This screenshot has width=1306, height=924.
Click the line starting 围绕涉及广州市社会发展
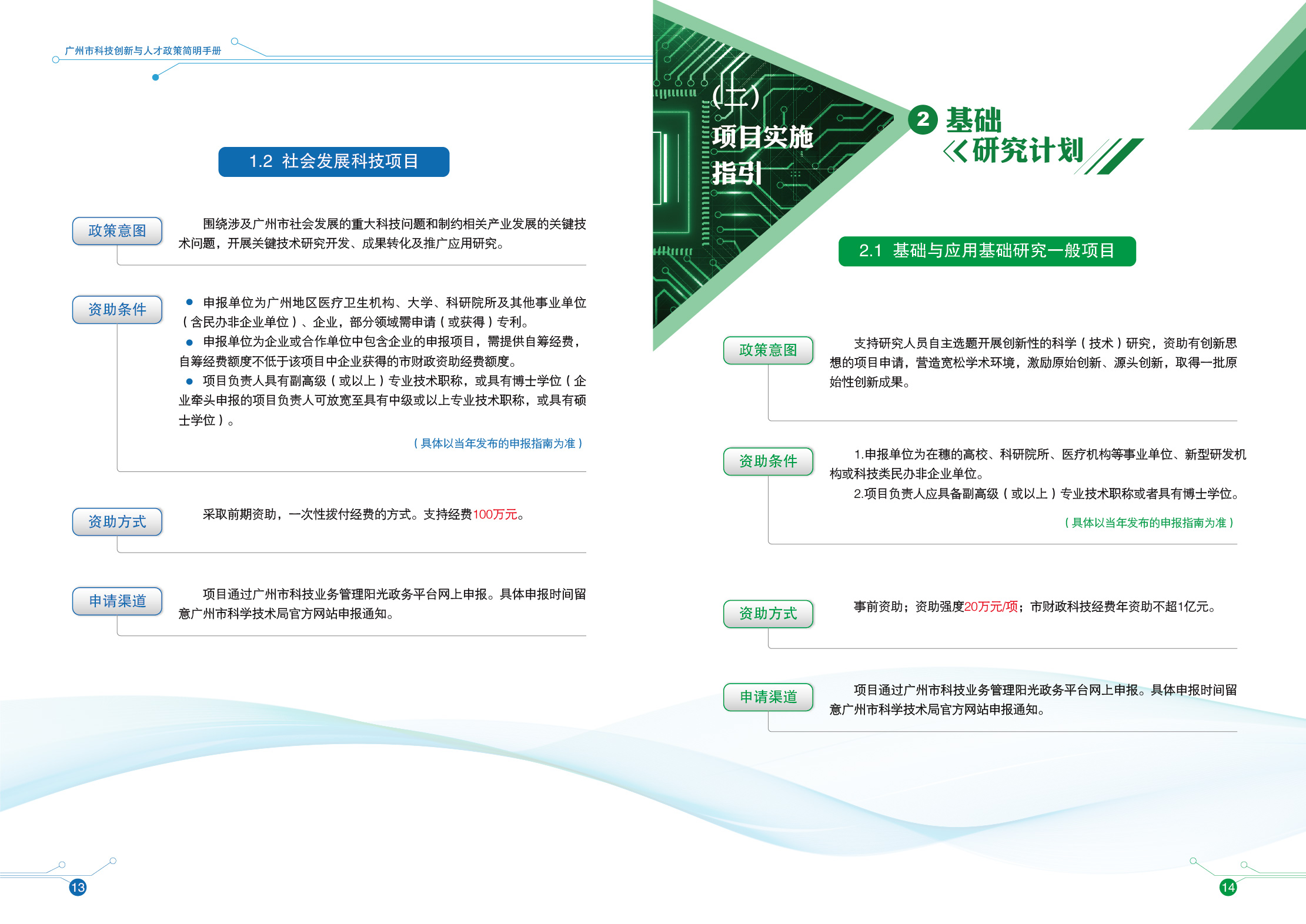coord(394,224)
